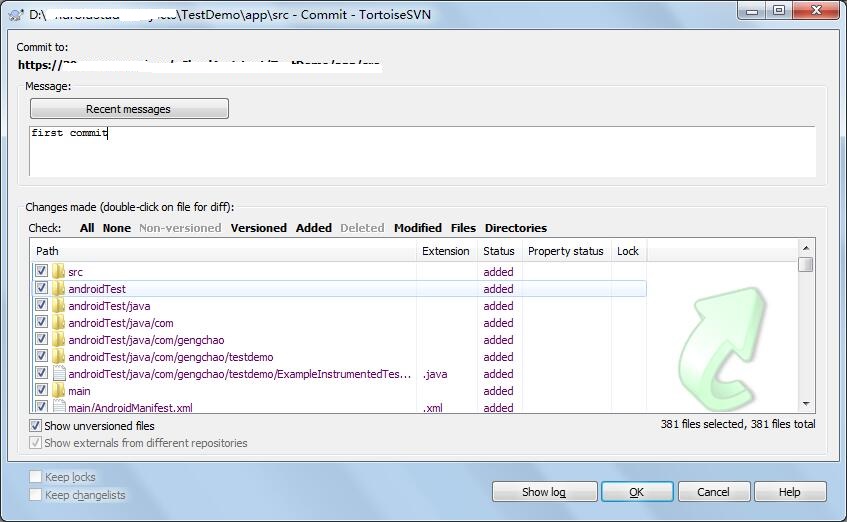The image size is (847, 522).
Task: Cancel the commit dialog
Action: [714, 492]
